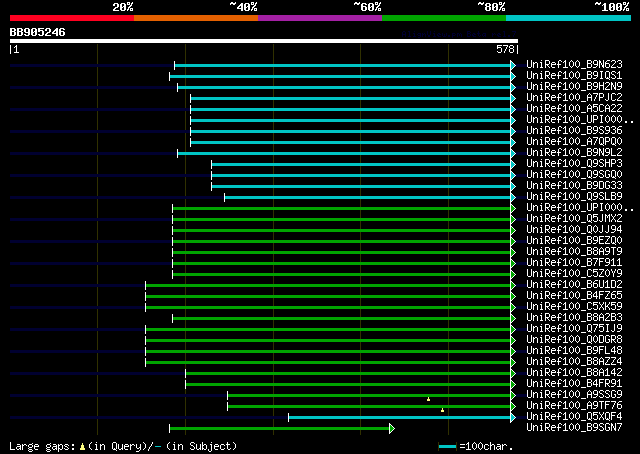Select the cyan alignment bar for UniRef100_B9IQS1
This screenshot has height=454, width=640.
coord(340,76)
